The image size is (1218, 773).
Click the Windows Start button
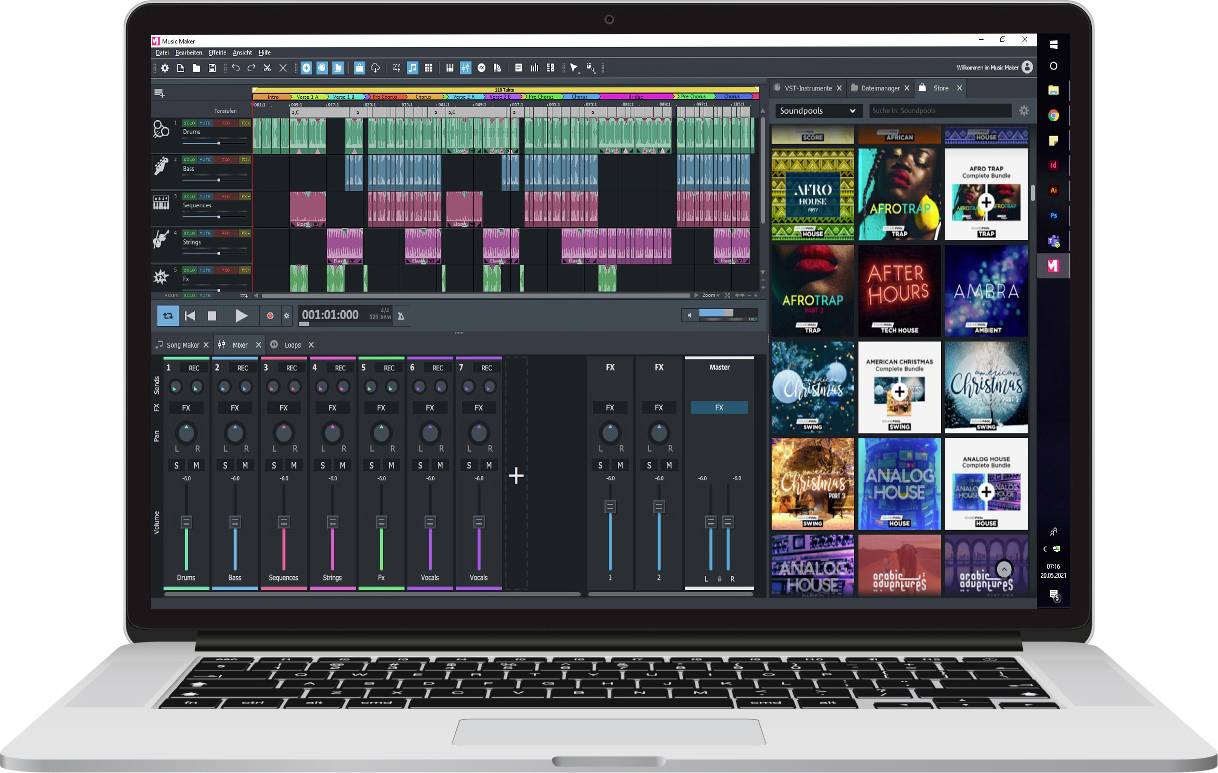(x=1053, y=43)
